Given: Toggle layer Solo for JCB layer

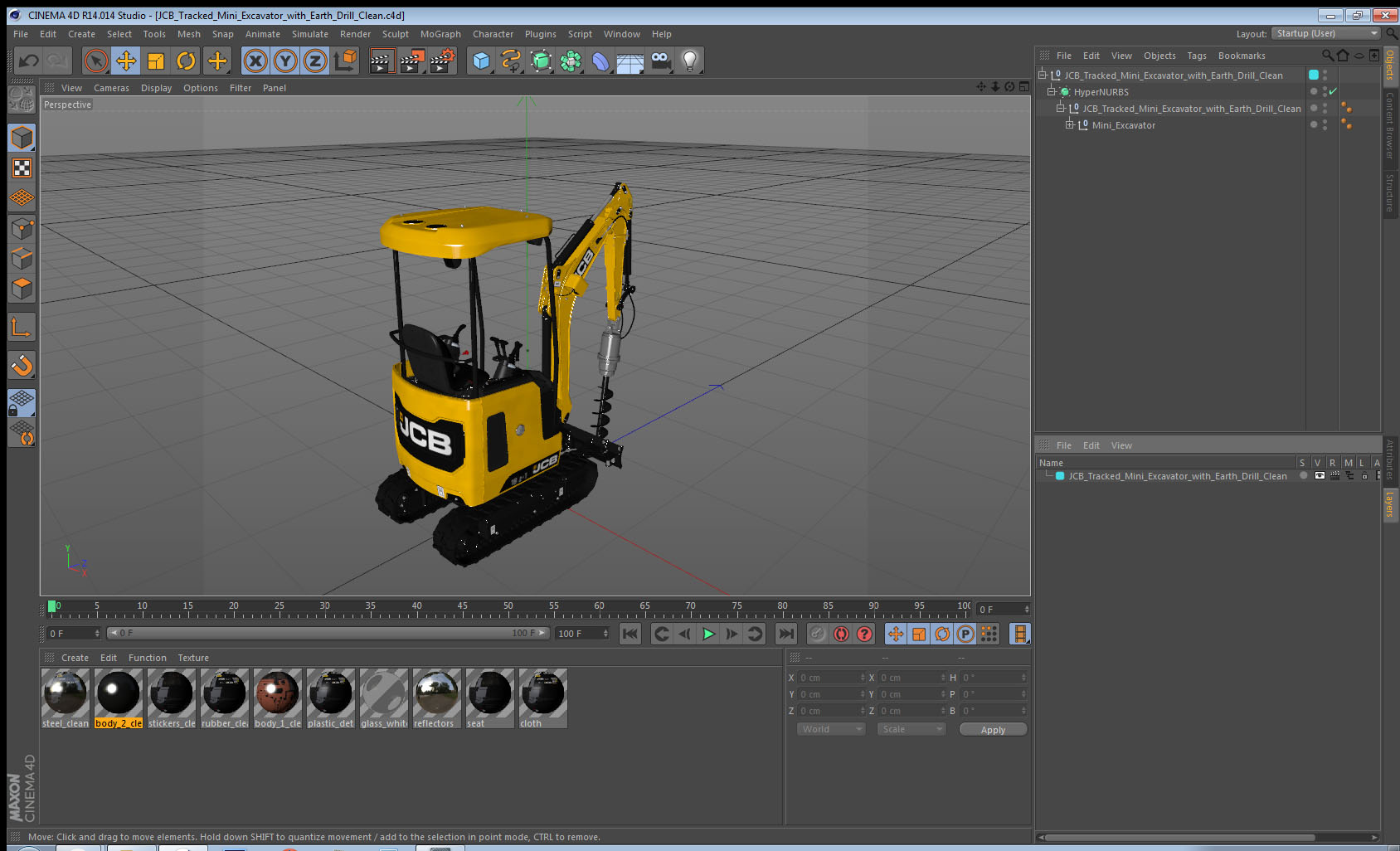Looking at the screenshot, I should (x=1304, y=476).
